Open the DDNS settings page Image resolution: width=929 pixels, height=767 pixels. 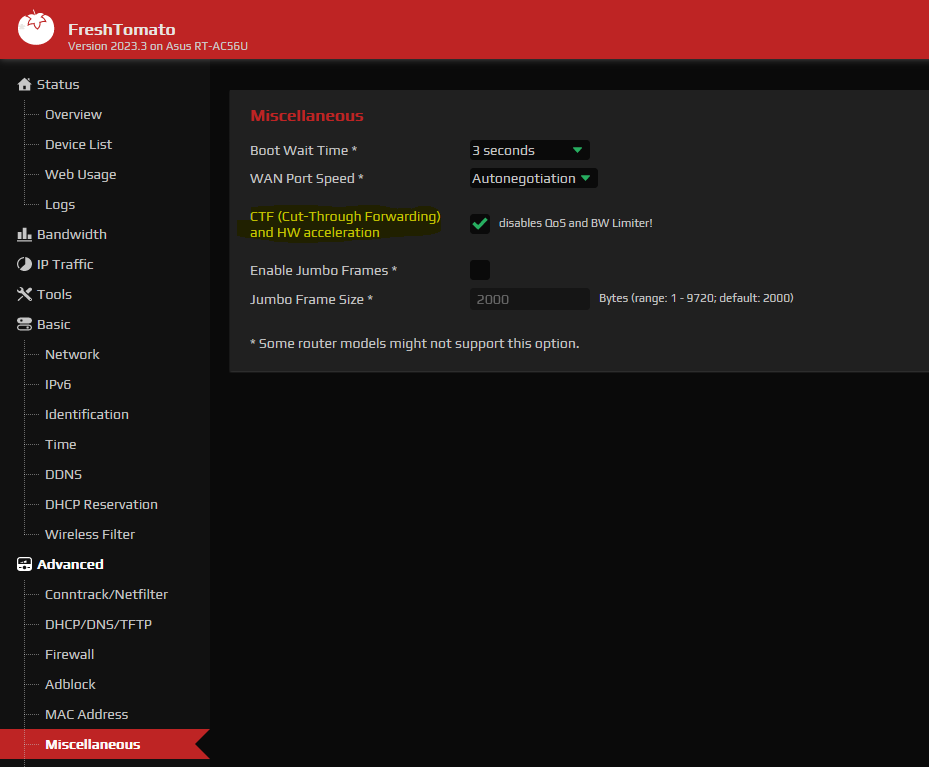point(63,474)
